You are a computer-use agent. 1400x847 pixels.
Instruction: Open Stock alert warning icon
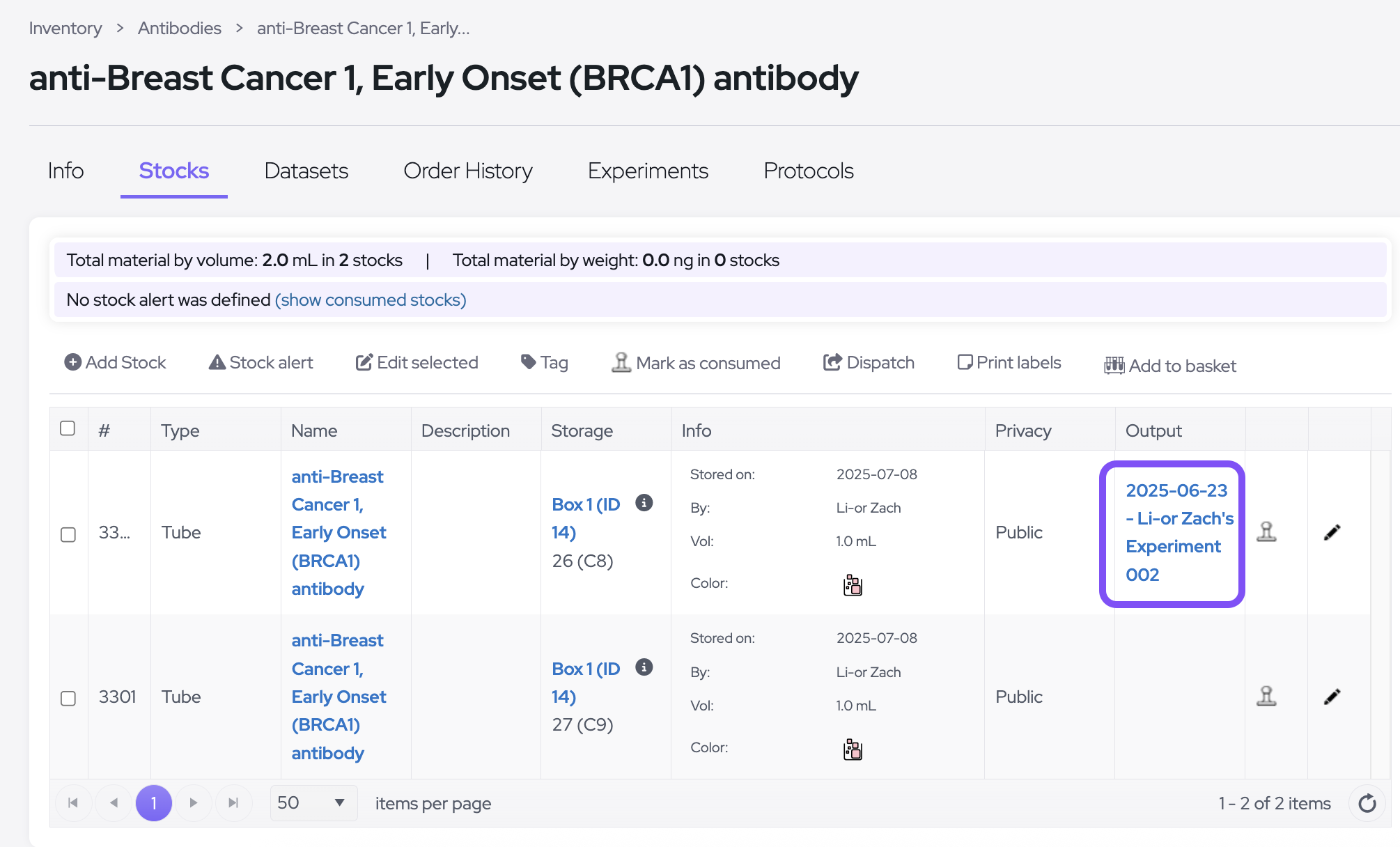217,362
